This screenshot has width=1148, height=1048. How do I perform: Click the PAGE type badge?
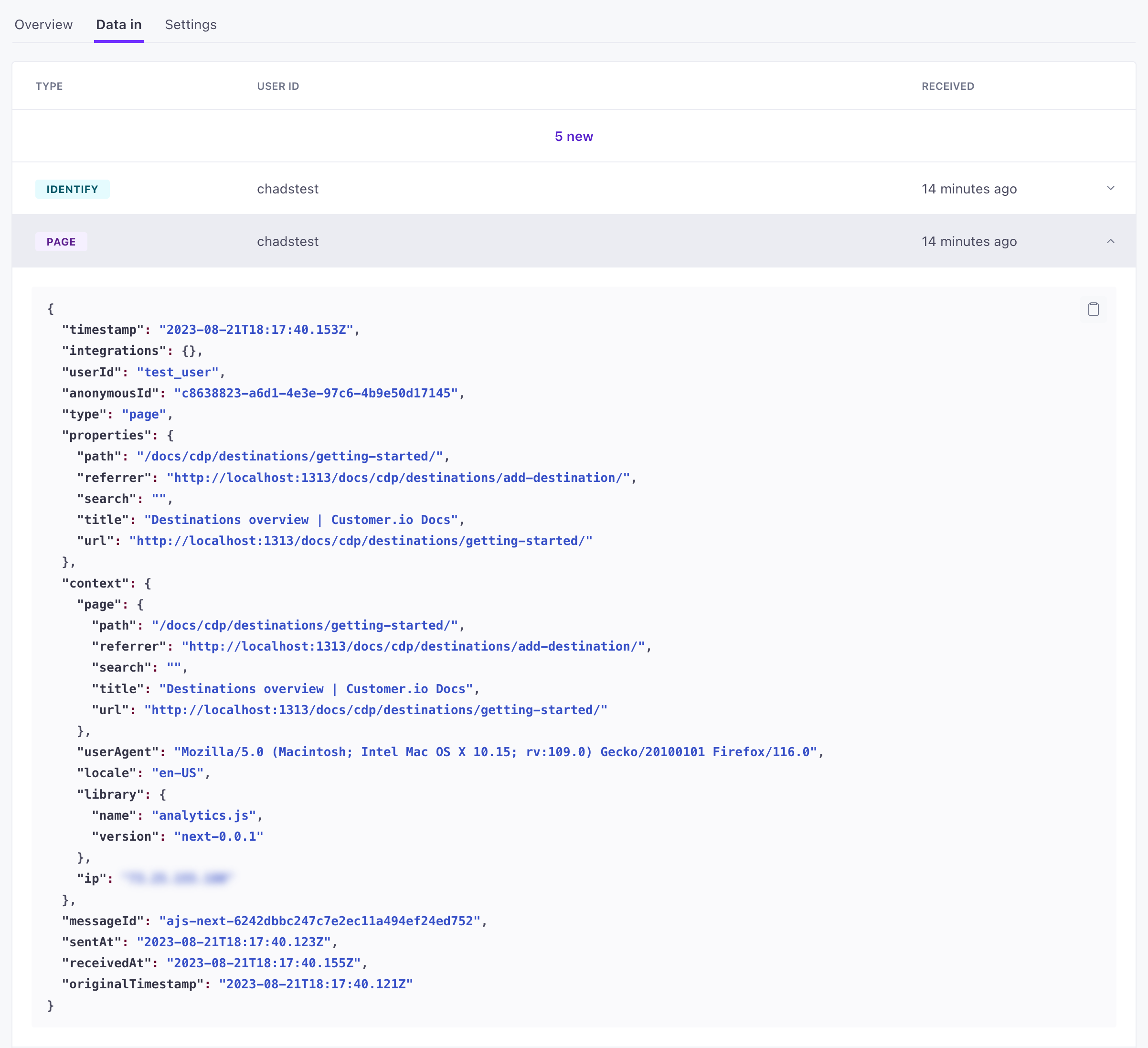61,242
